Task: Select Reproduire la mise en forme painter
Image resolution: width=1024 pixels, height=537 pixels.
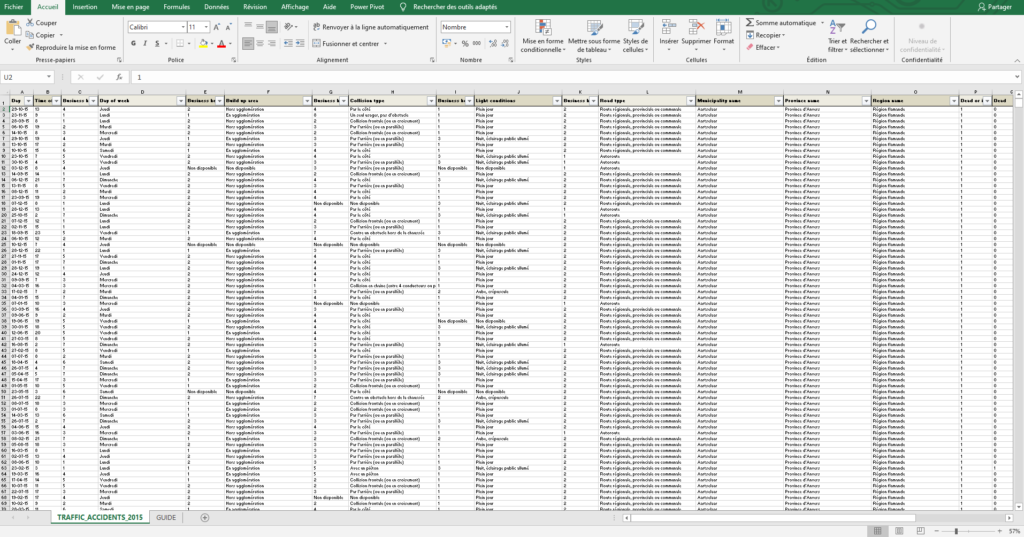Action: pyautogui.click(x=71, y=48)
